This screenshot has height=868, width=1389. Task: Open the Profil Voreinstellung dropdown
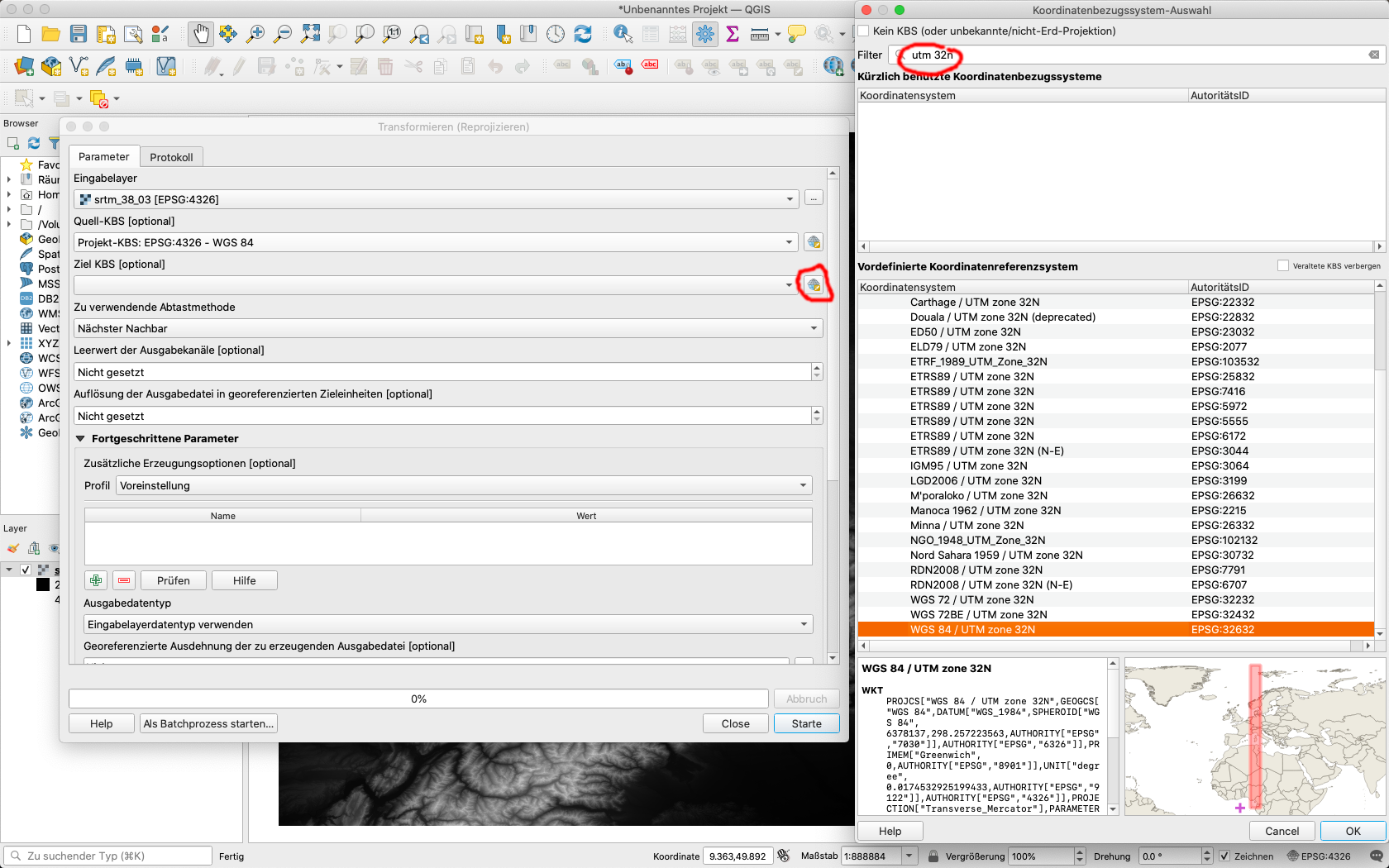(x=463, y=486)
